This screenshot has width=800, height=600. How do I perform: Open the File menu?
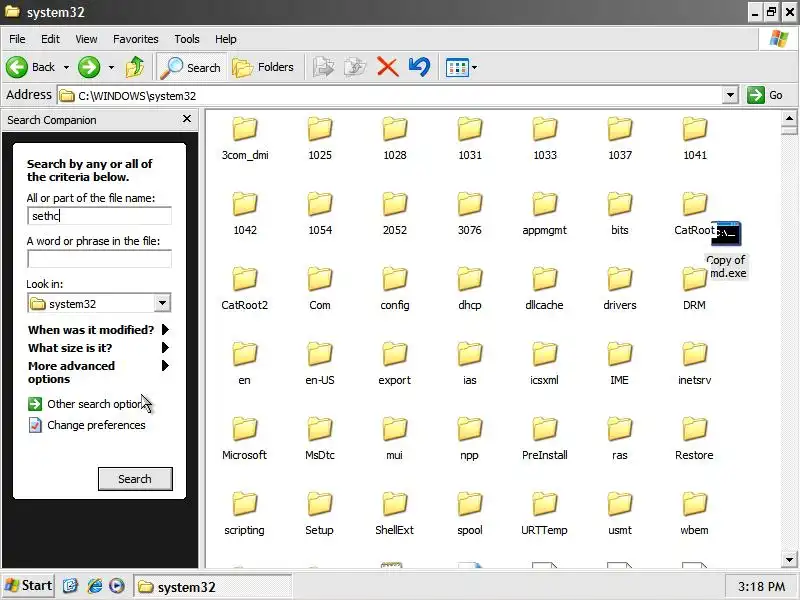tap(17, 39)
